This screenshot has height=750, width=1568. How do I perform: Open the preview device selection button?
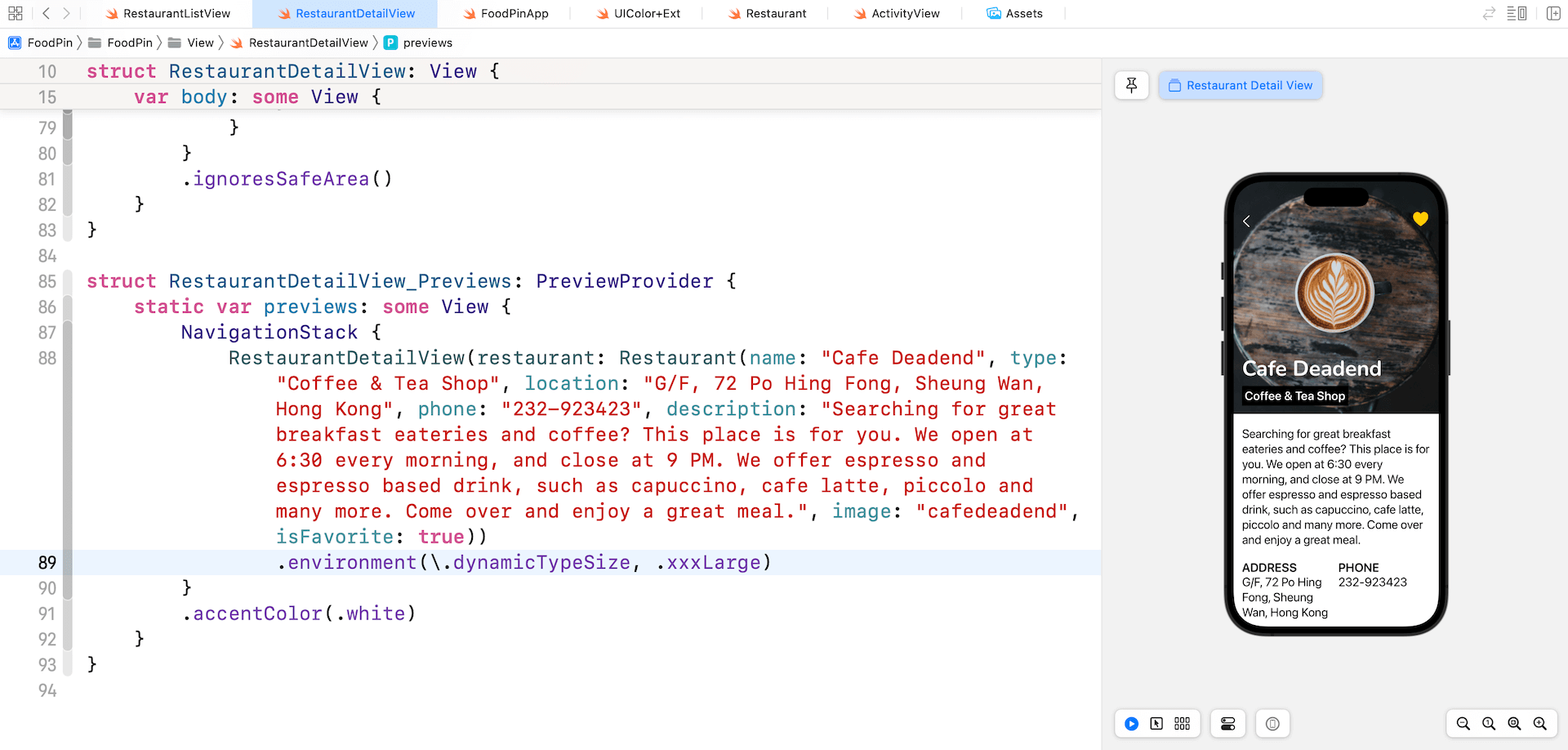tap(1272, 723)
